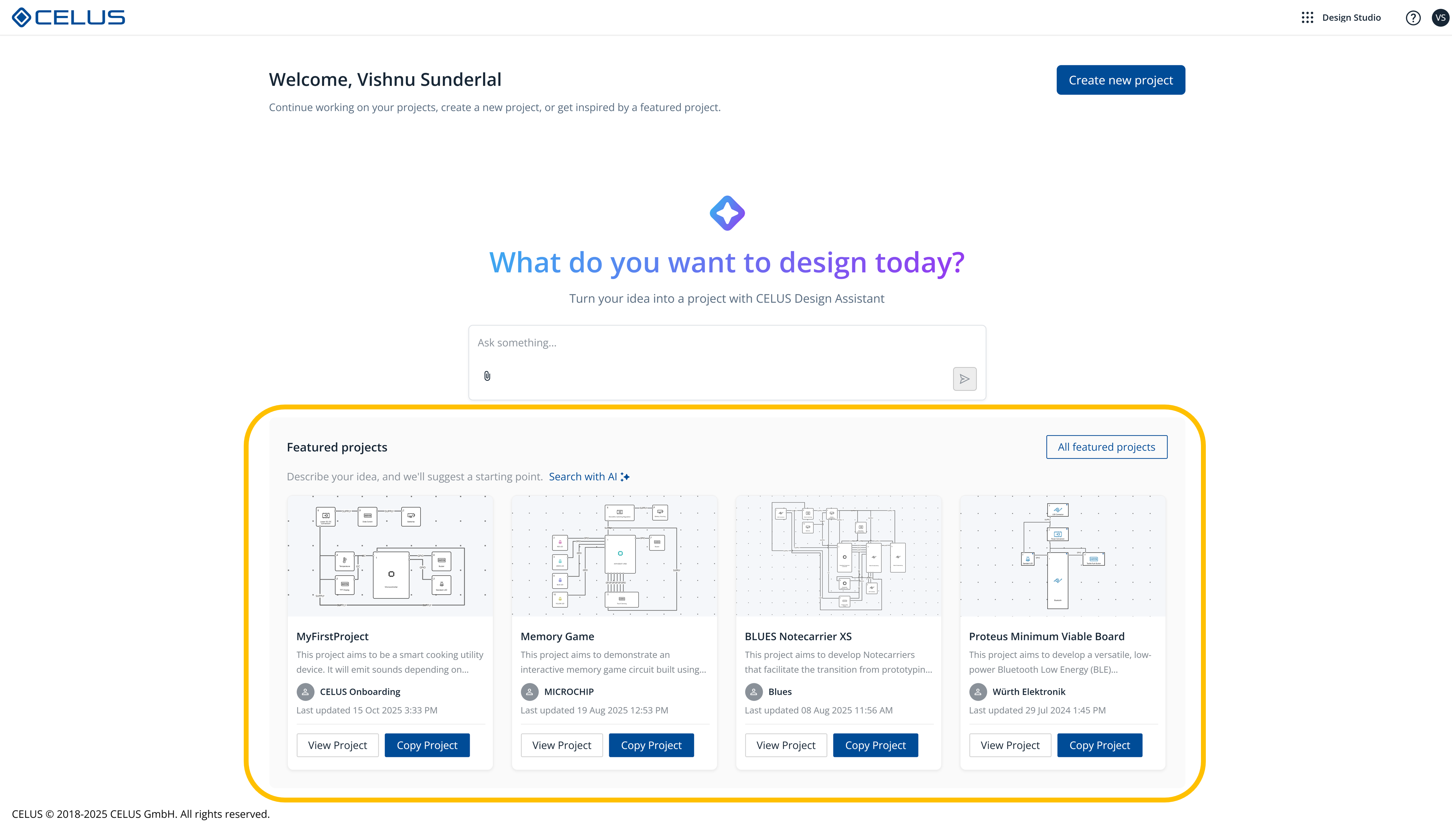Viewport: 1452px width, 840px height.
Task: View the BLUES Notecarrier XS project
Action: pyautogui.click(x=785, y=745)
